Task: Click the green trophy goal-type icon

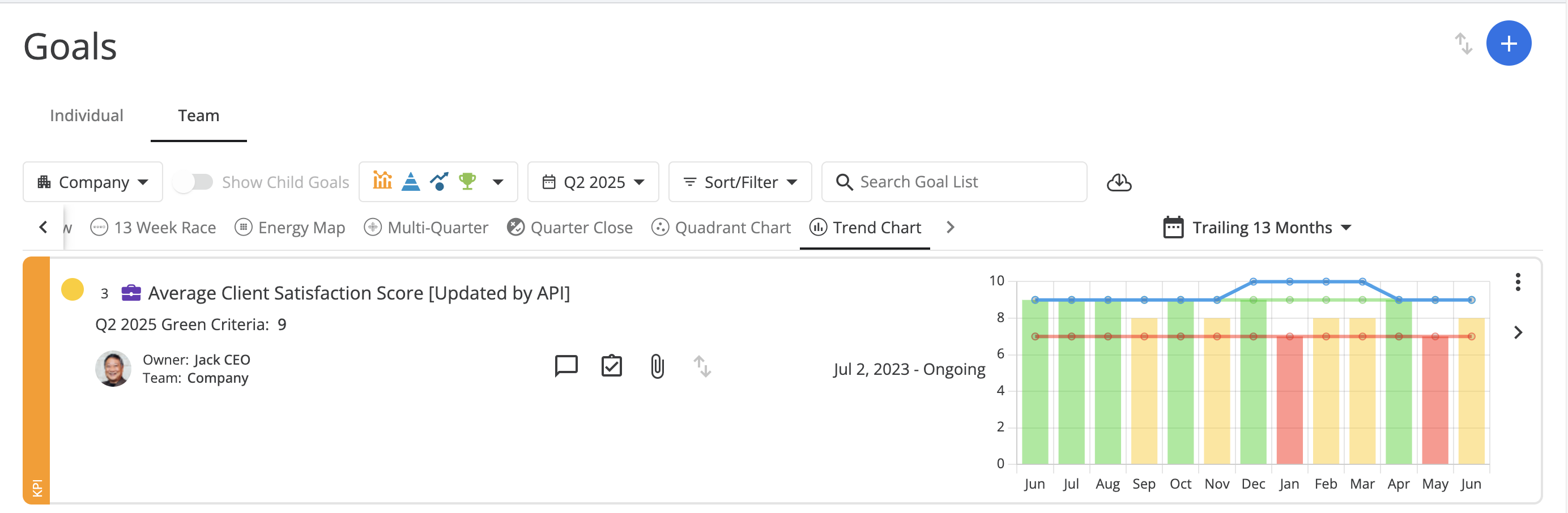Action: pyautogui.click(x=467, y=181)
